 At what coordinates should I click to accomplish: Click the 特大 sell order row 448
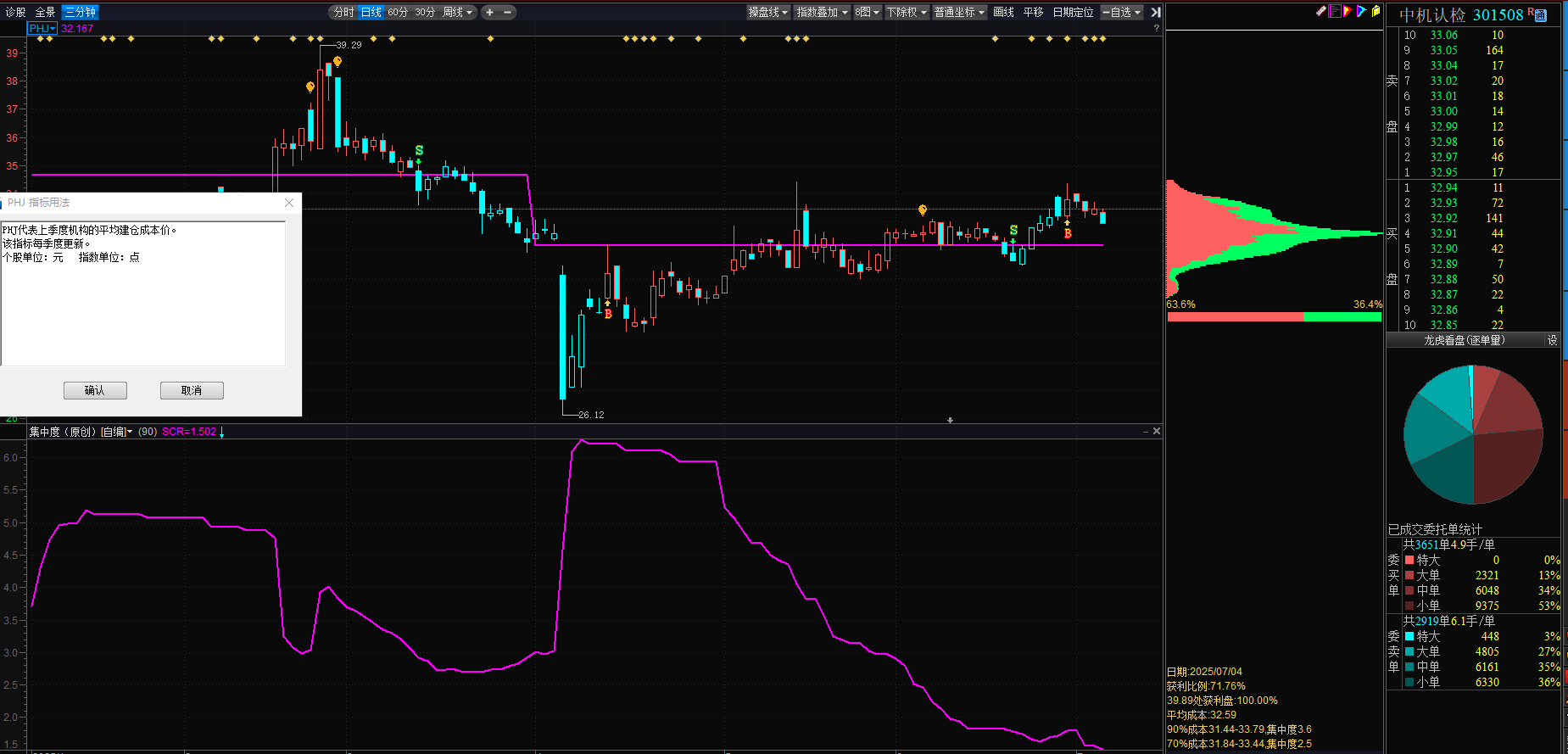(1482, 636)
